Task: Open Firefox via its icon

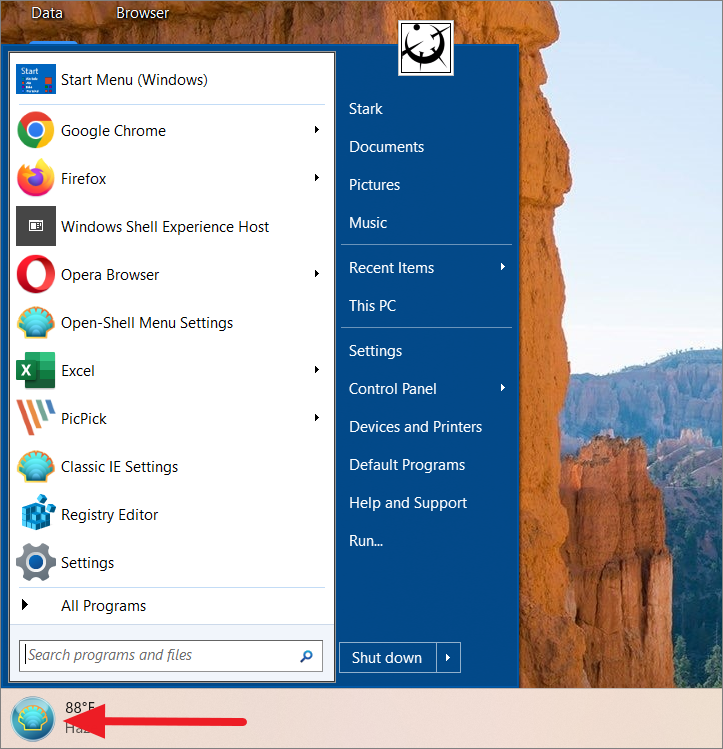Action: point(35,179)
